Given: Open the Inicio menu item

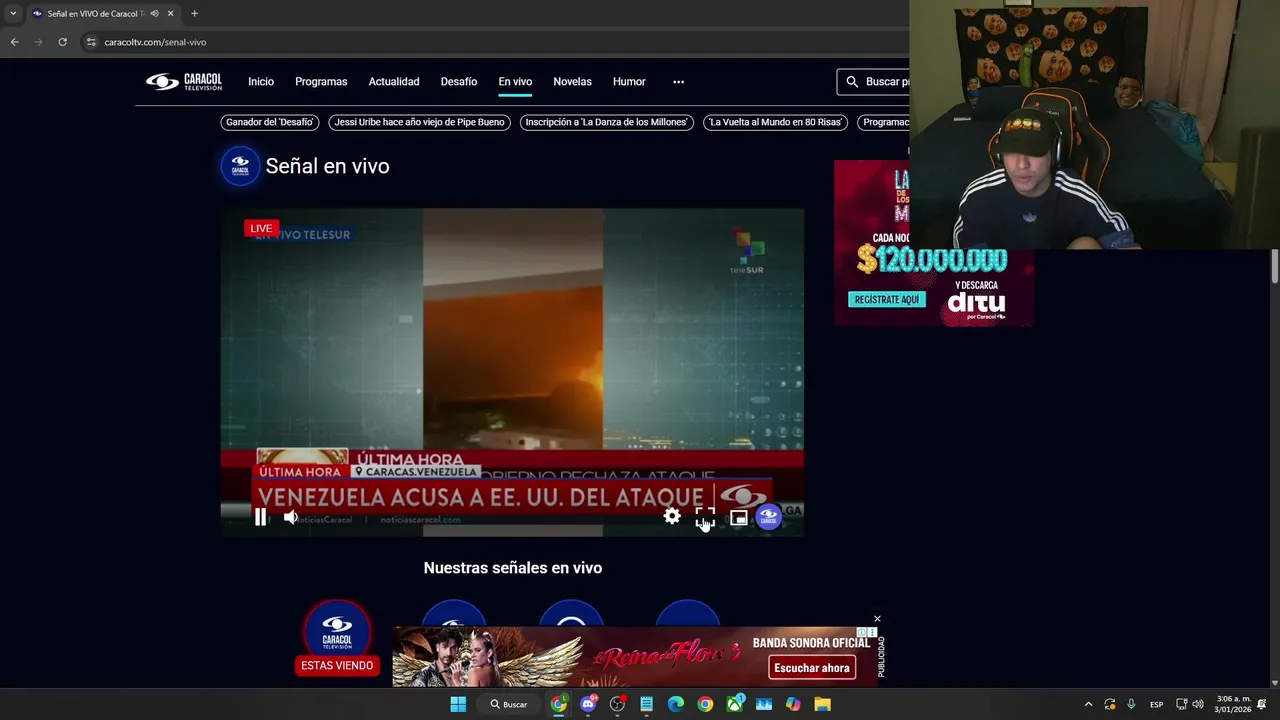Looking at the screenshot, I should (x=261, y=82).
